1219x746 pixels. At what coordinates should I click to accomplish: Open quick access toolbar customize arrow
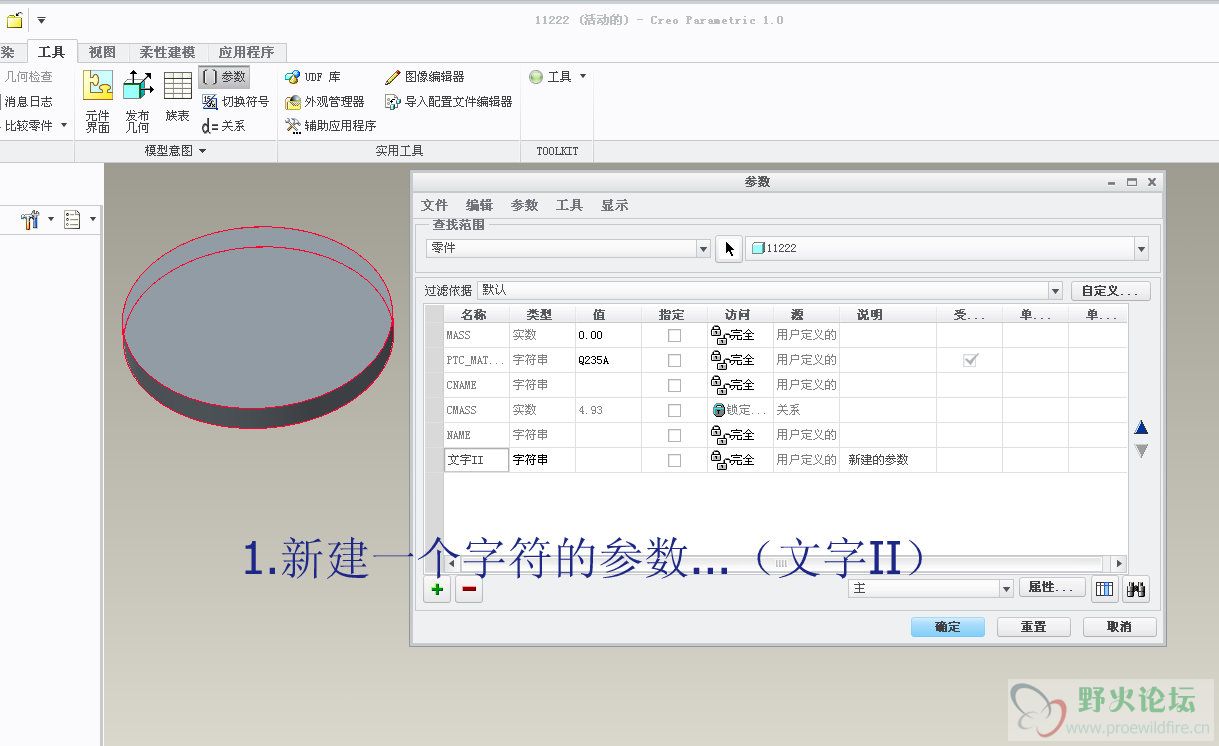click(x=41, y=20)
